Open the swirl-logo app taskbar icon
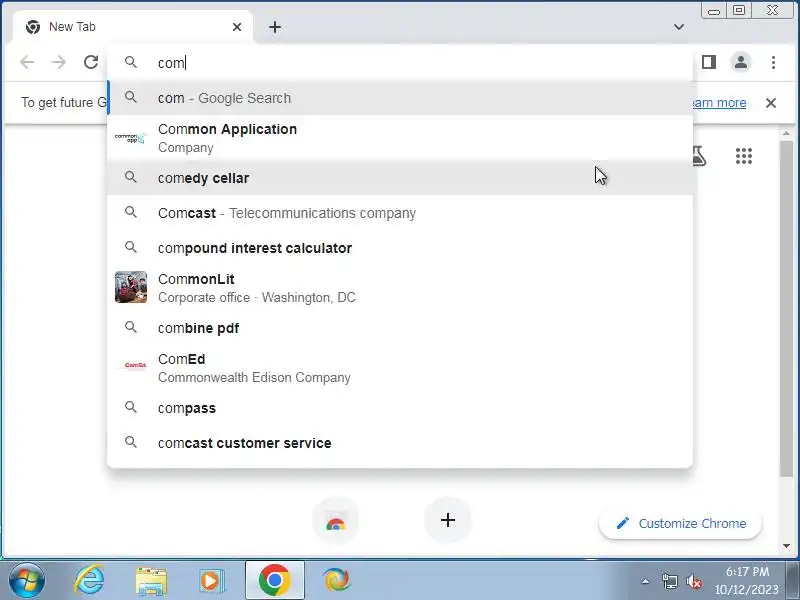The width and height of the screenshot is (800, 600). point(336,580)
